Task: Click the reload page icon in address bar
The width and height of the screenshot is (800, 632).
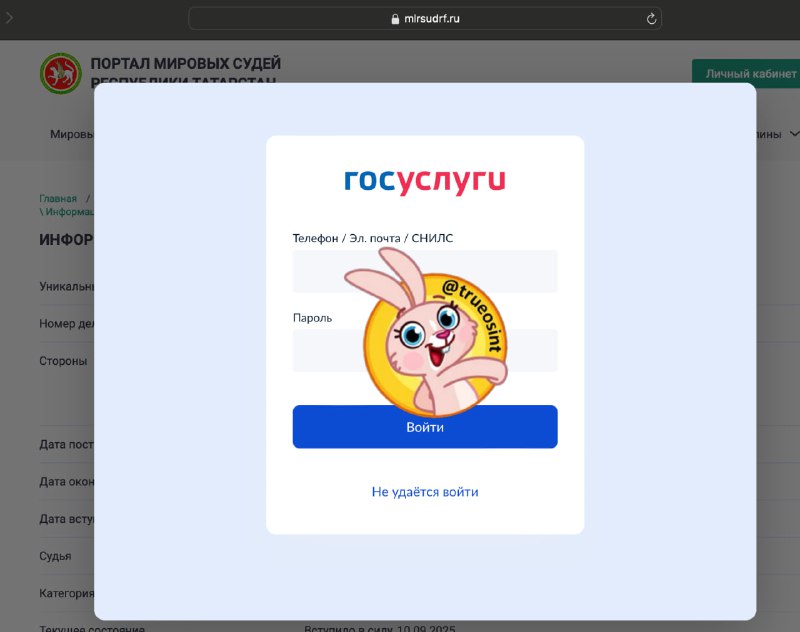Action: tap(651, 19)
